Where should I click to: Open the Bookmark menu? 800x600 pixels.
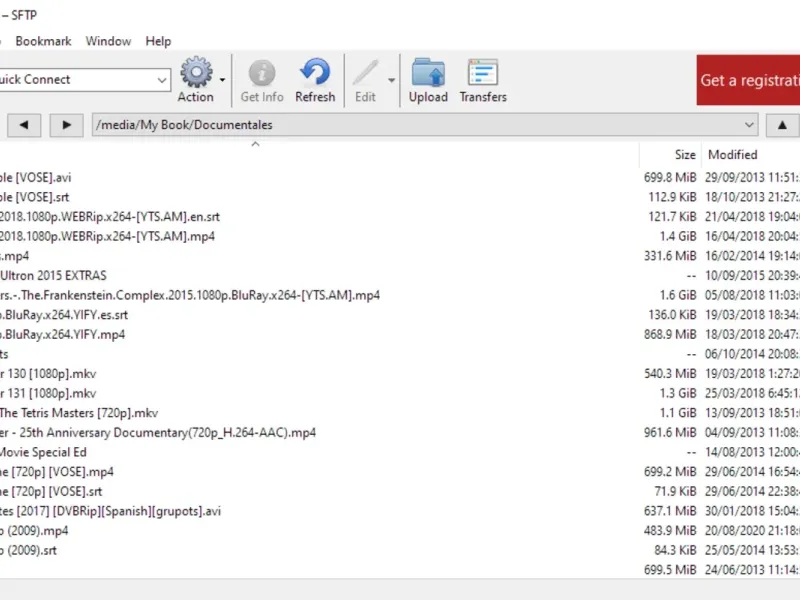[43, 41]
